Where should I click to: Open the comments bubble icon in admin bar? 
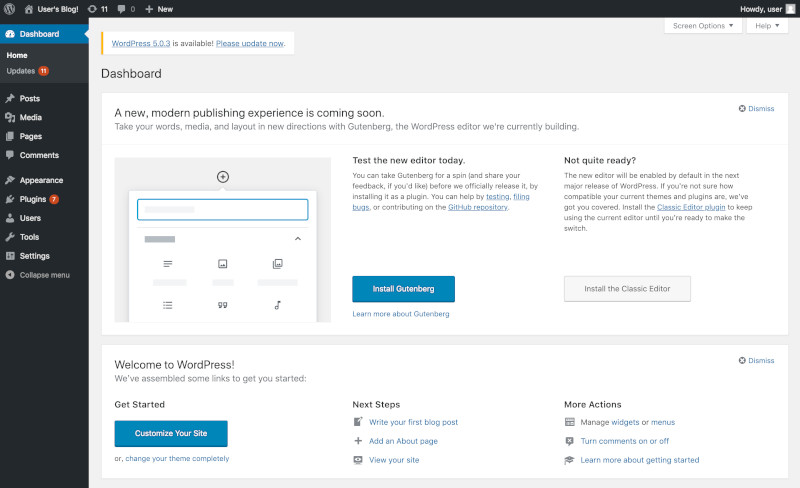[121, 9]
